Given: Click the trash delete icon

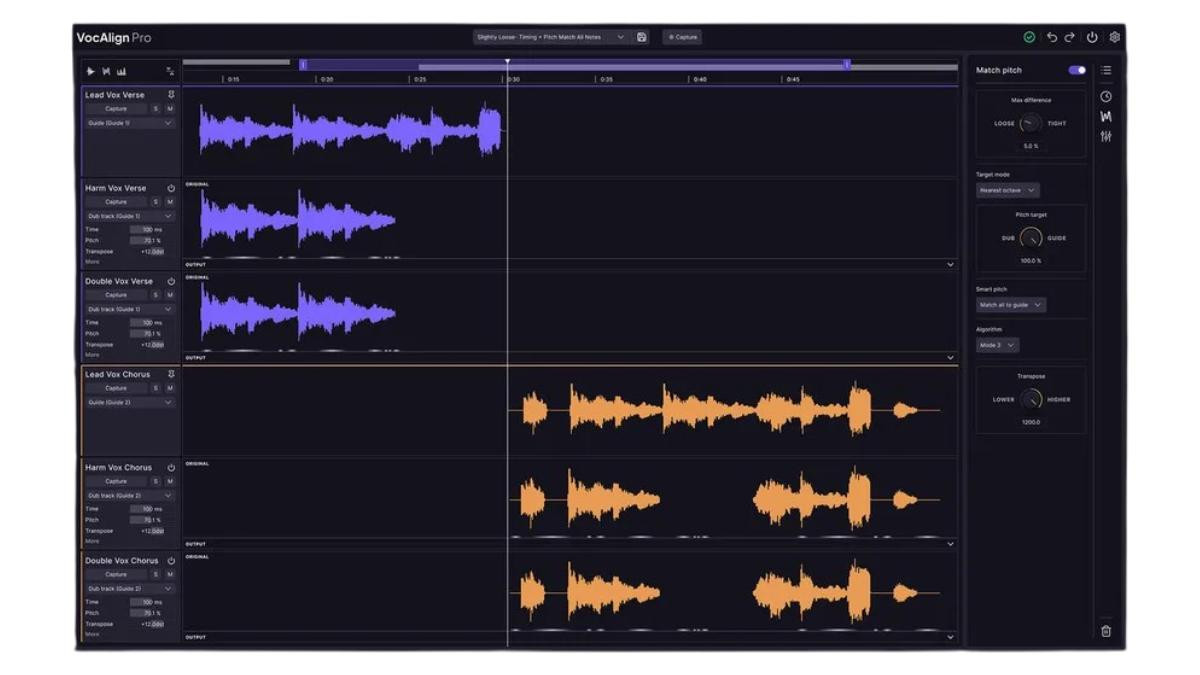Looking at the screenshot, I should coord(1106,631).
